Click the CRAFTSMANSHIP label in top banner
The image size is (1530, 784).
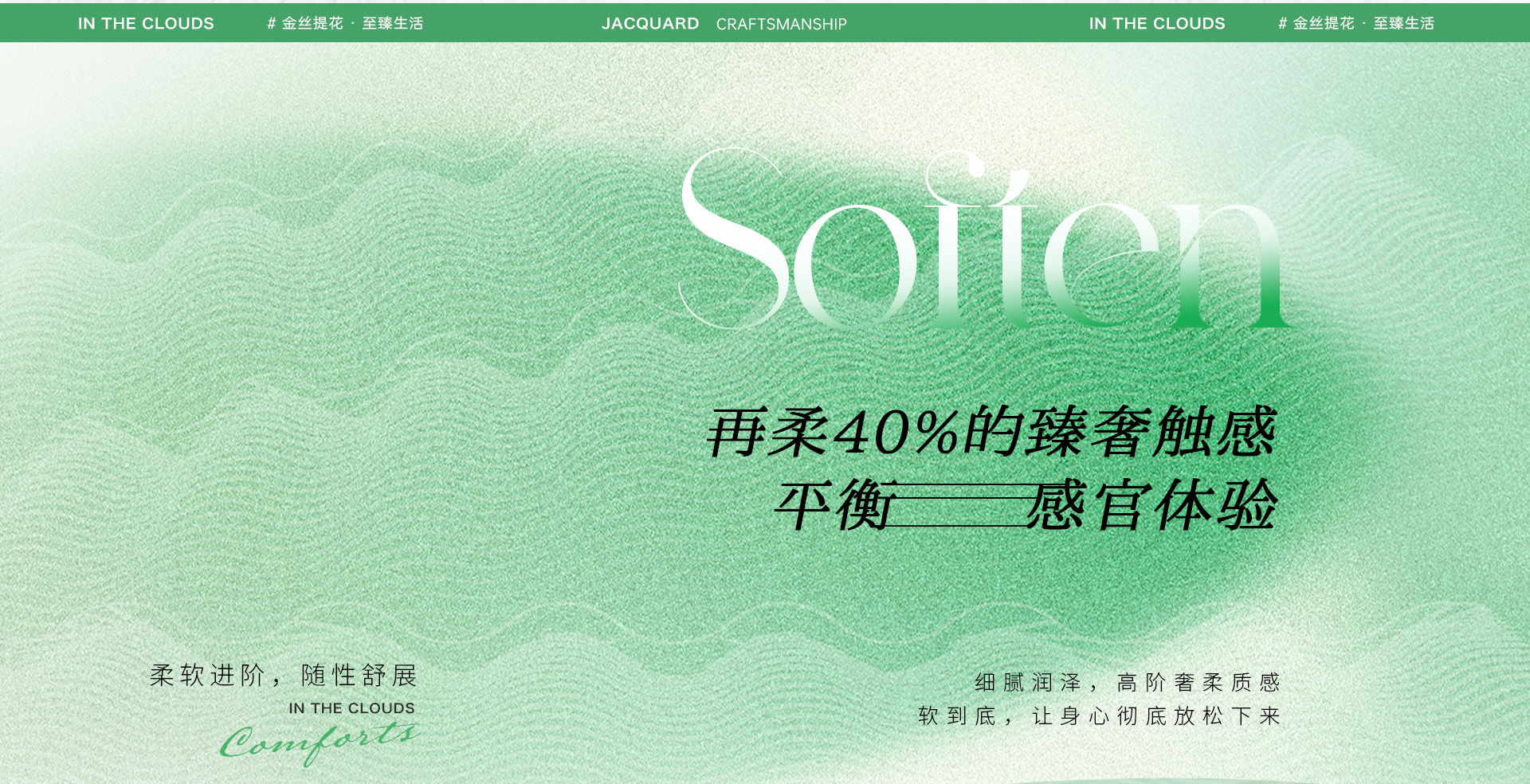coord(781,25)
